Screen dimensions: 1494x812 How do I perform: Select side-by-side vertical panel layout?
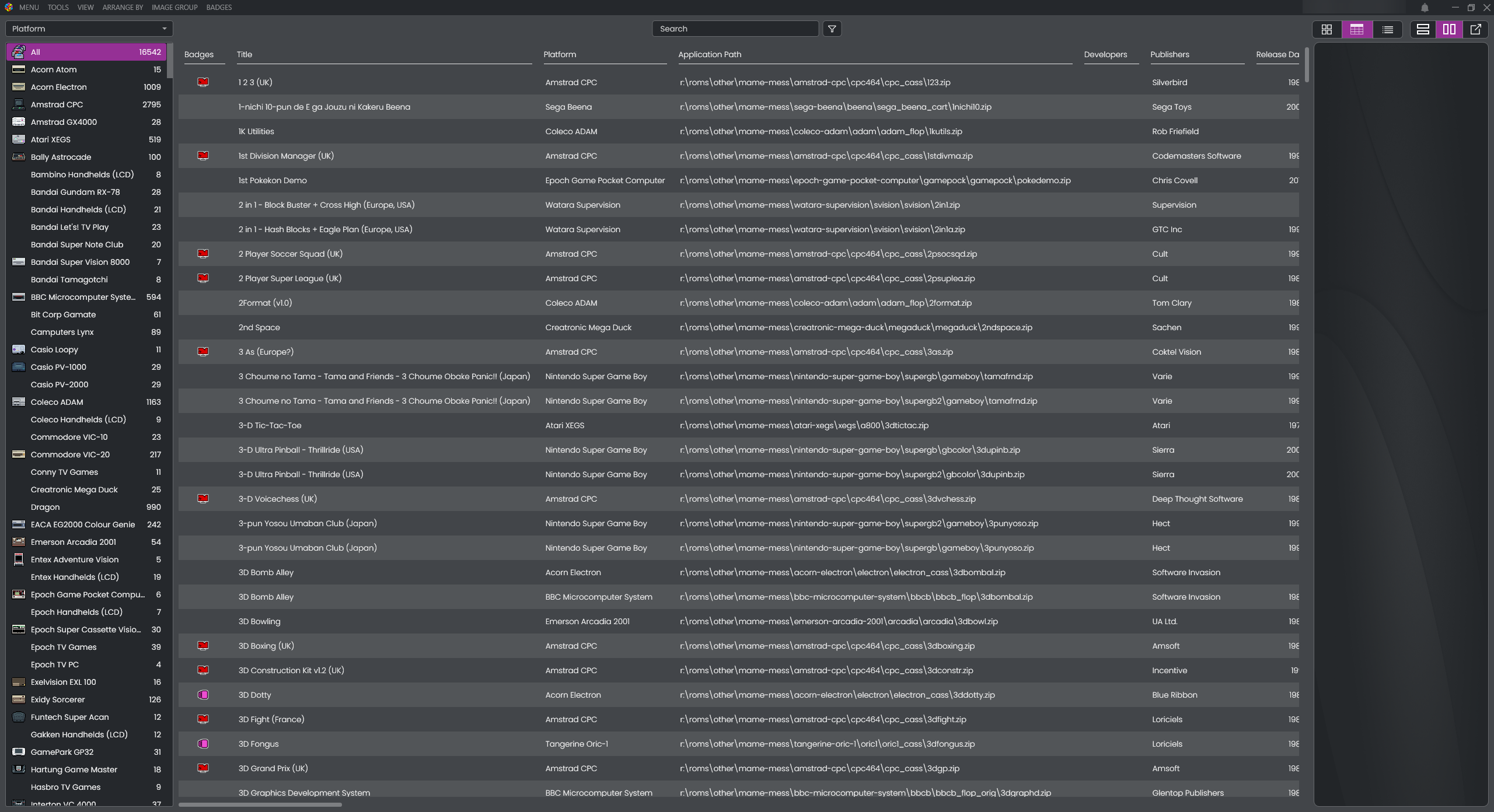(1449, 29)
